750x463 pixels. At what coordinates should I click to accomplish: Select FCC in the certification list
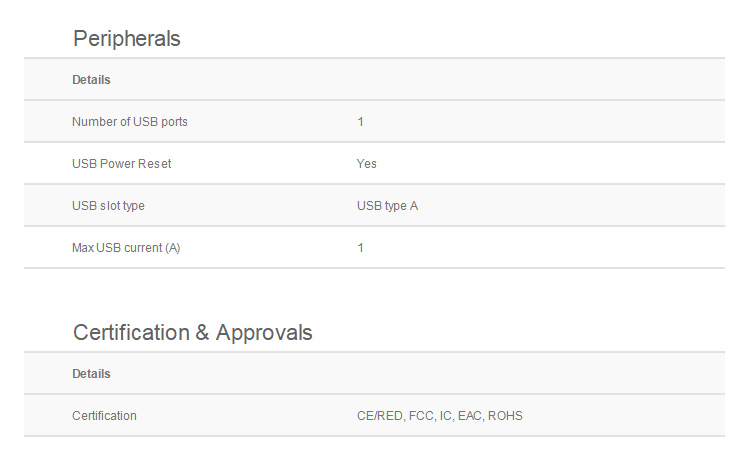420,416
